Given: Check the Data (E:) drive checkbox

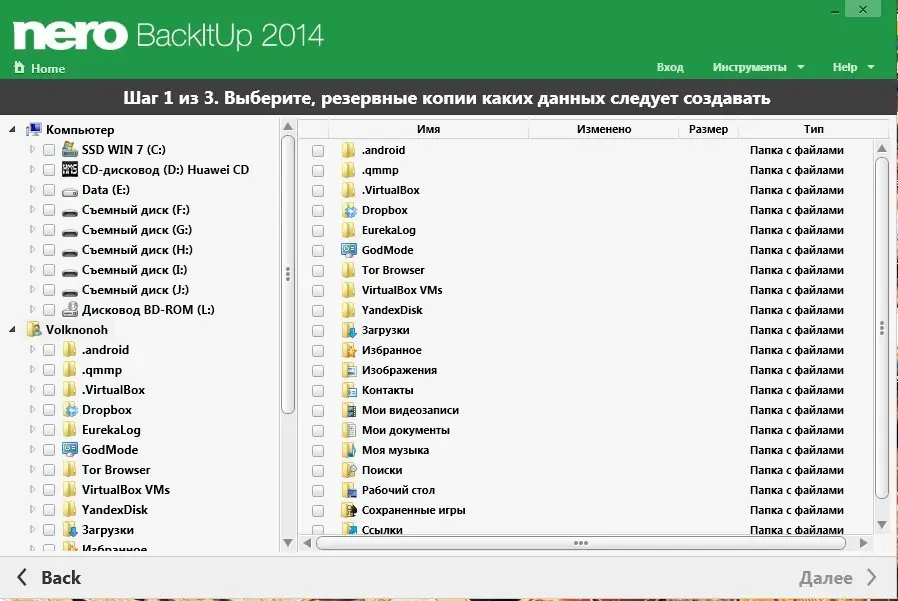Looking at the screenshot, I should [x=49, y=190].
